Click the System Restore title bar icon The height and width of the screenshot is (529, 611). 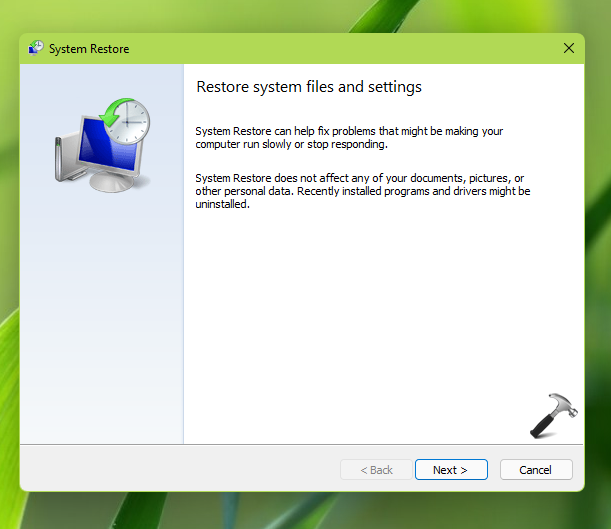tap(35, 48)
